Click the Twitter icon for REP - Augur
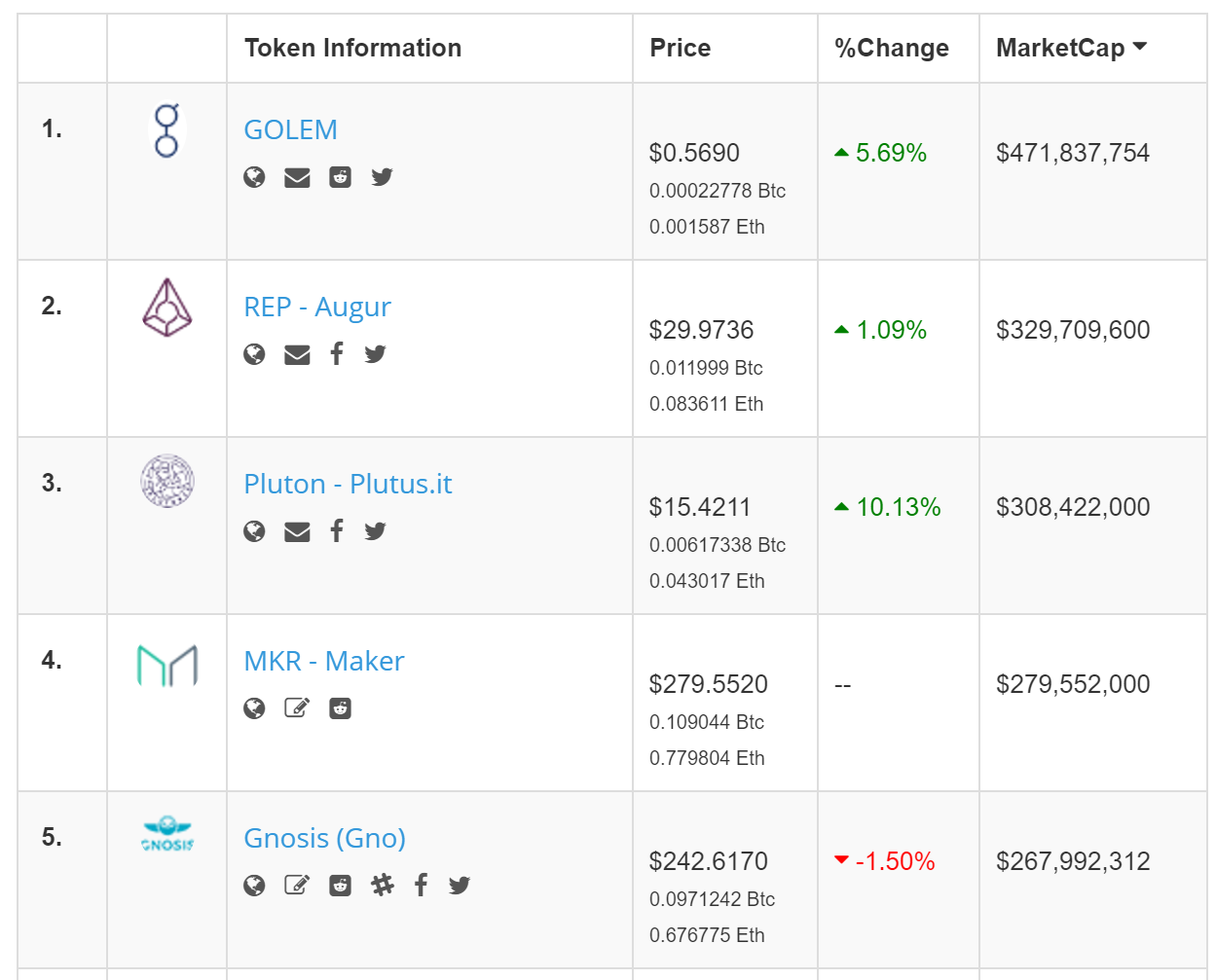The width and height of the screenshot is (1216, 980). click(375, 353)
